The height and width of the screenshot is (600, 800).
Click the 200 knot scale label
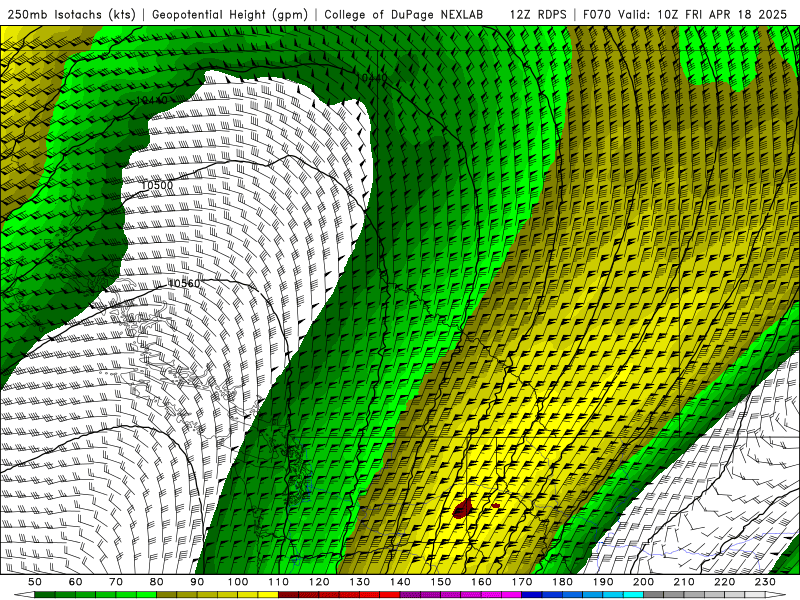pyautogui.click(x=643, y=582)
